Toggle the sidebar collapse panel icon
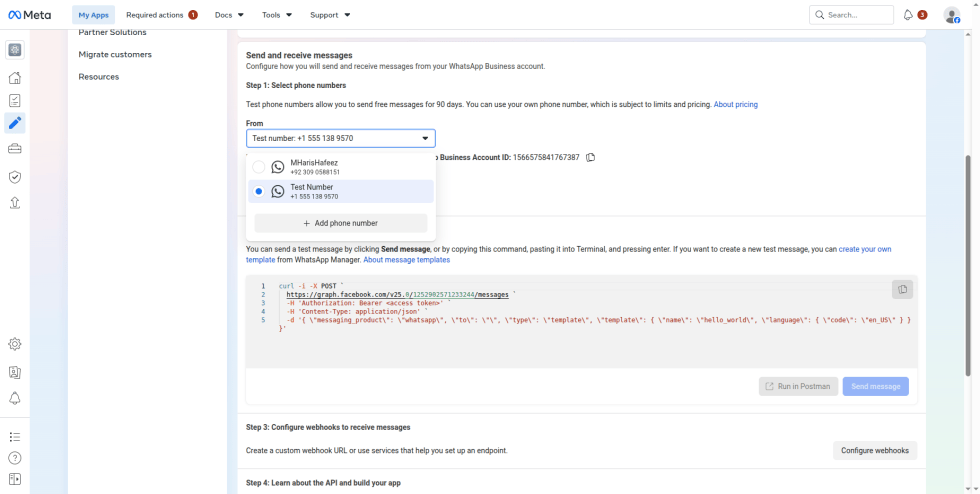 (15, 480)
